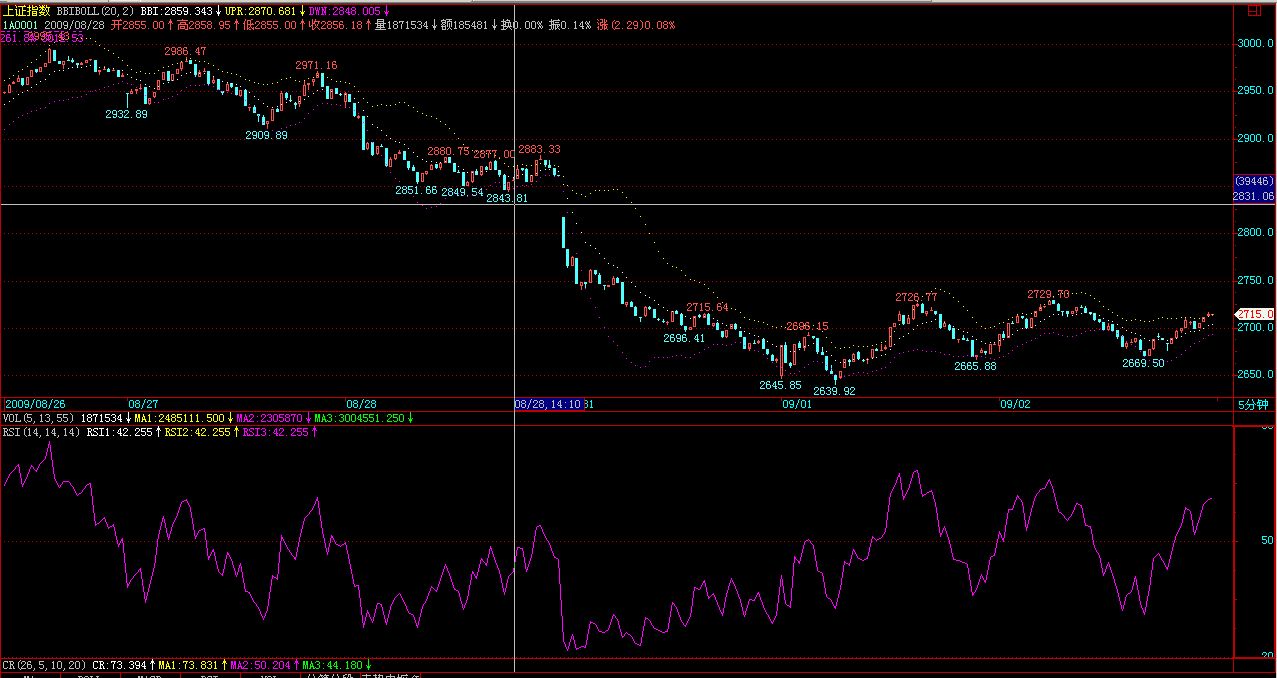The height and width of the screenshot is (678, 1277).
Task: Click the volume figure 量1871534
Action: 401,24
